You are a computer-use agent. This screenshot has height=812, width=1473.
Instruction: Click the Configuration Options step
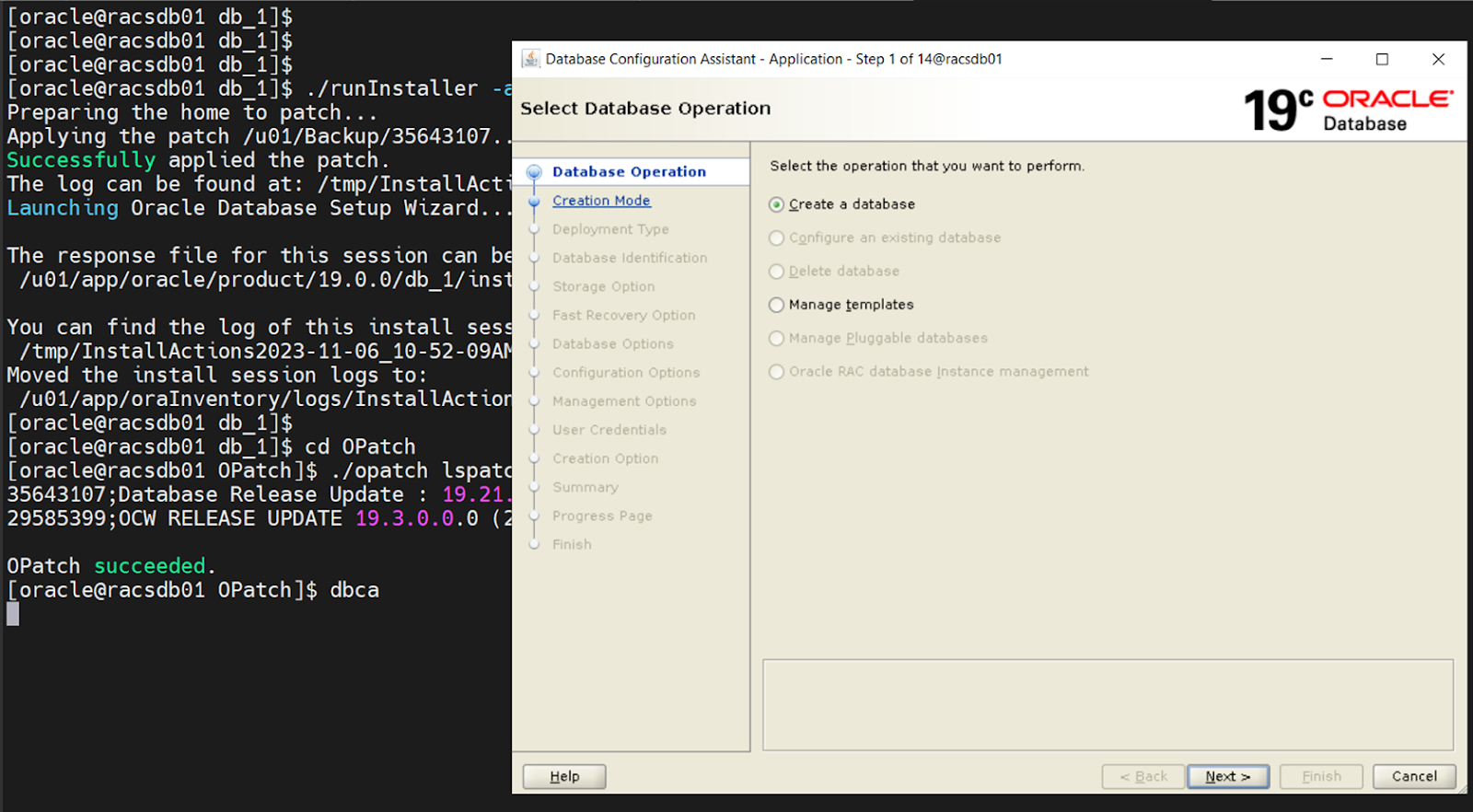(x=626, y=372)
